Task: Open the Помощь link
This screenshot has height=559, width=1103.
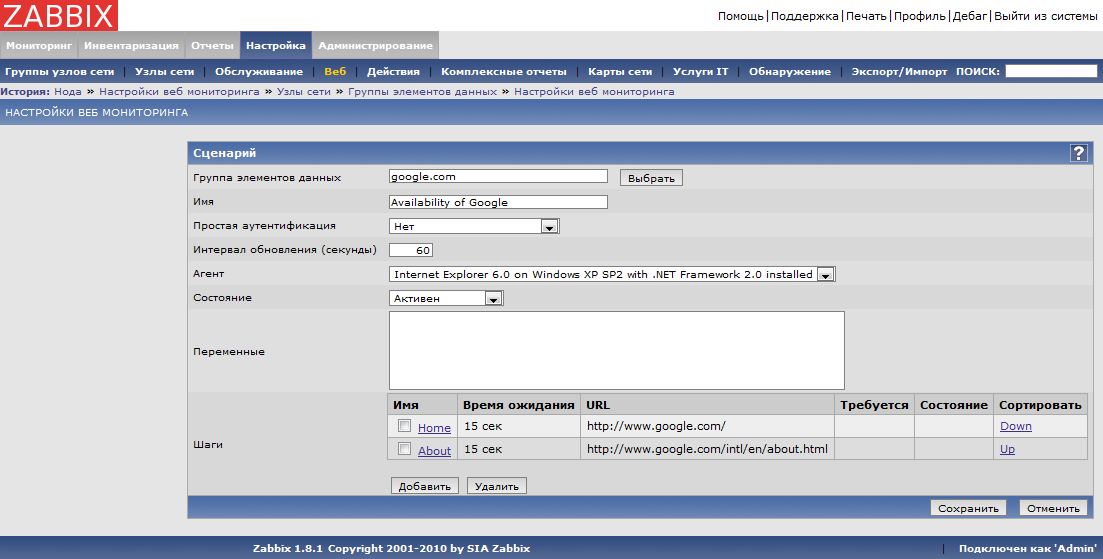Action: [741, 15]
